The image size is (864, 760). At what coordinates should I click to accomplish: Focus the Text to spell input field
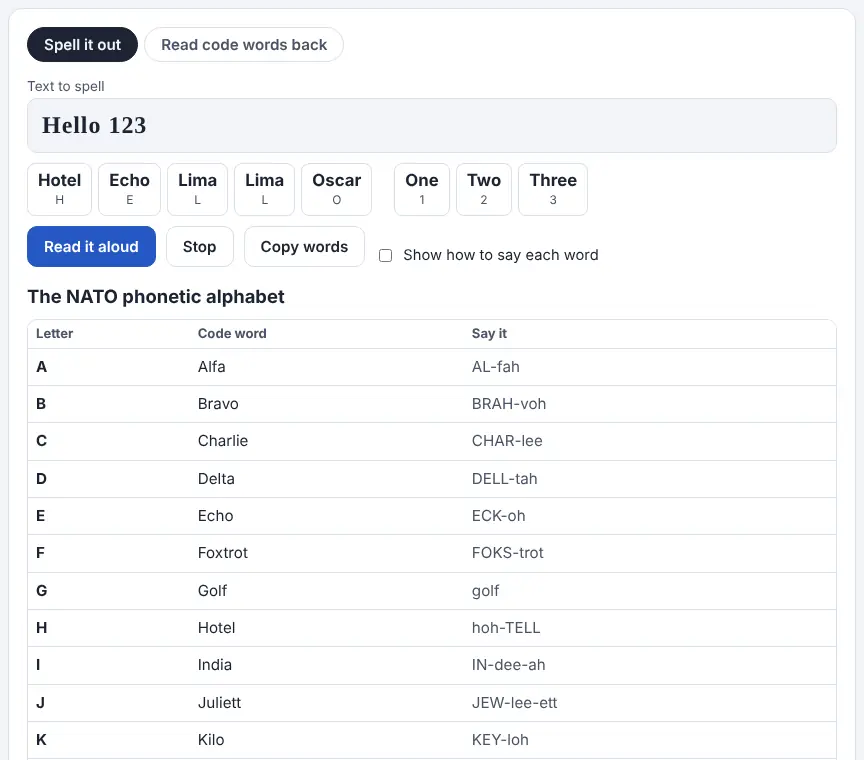click(431, 126)
